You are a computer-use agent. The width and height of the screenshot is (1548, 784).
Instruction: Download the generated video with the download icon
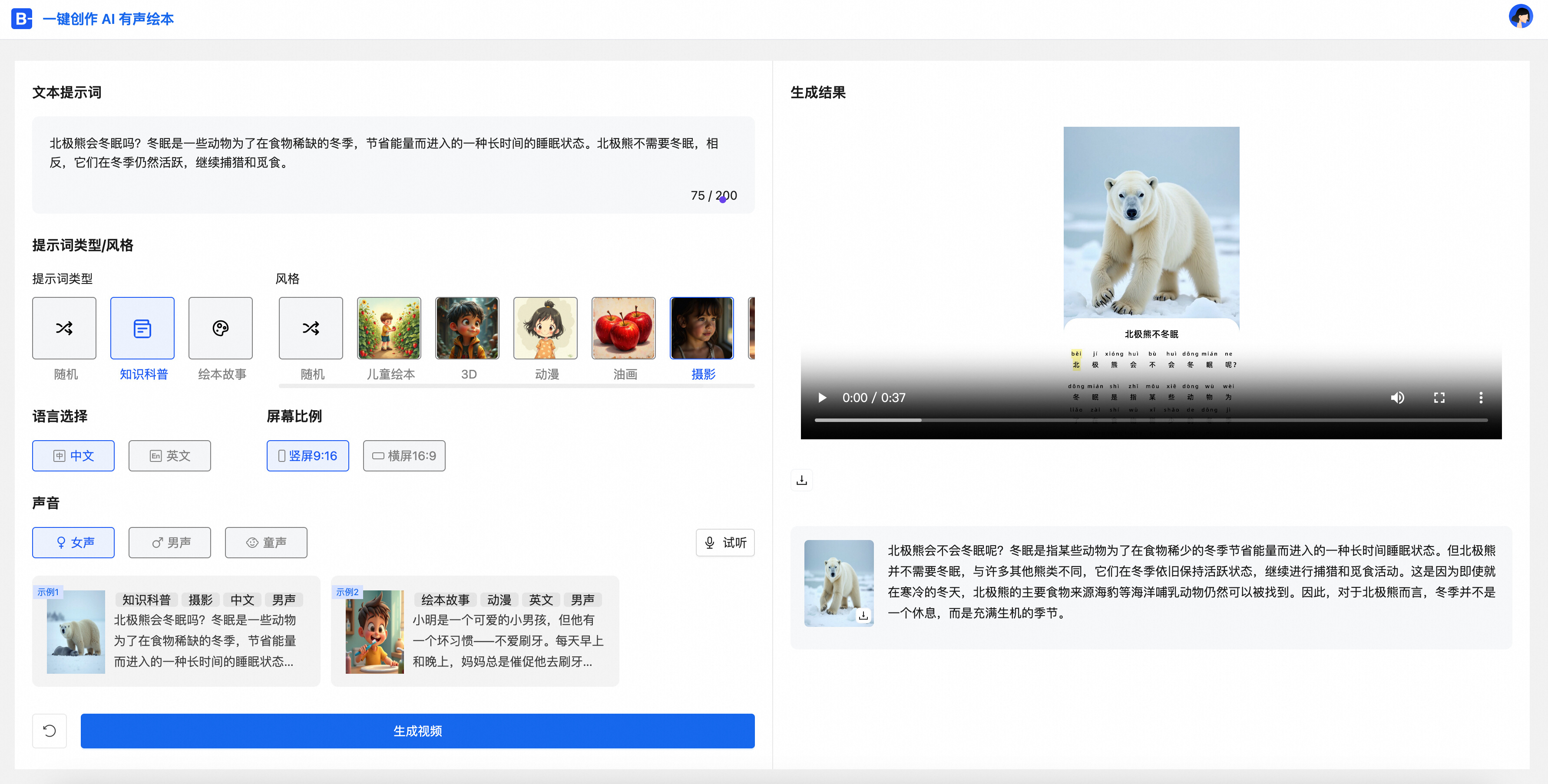(802, 480)
